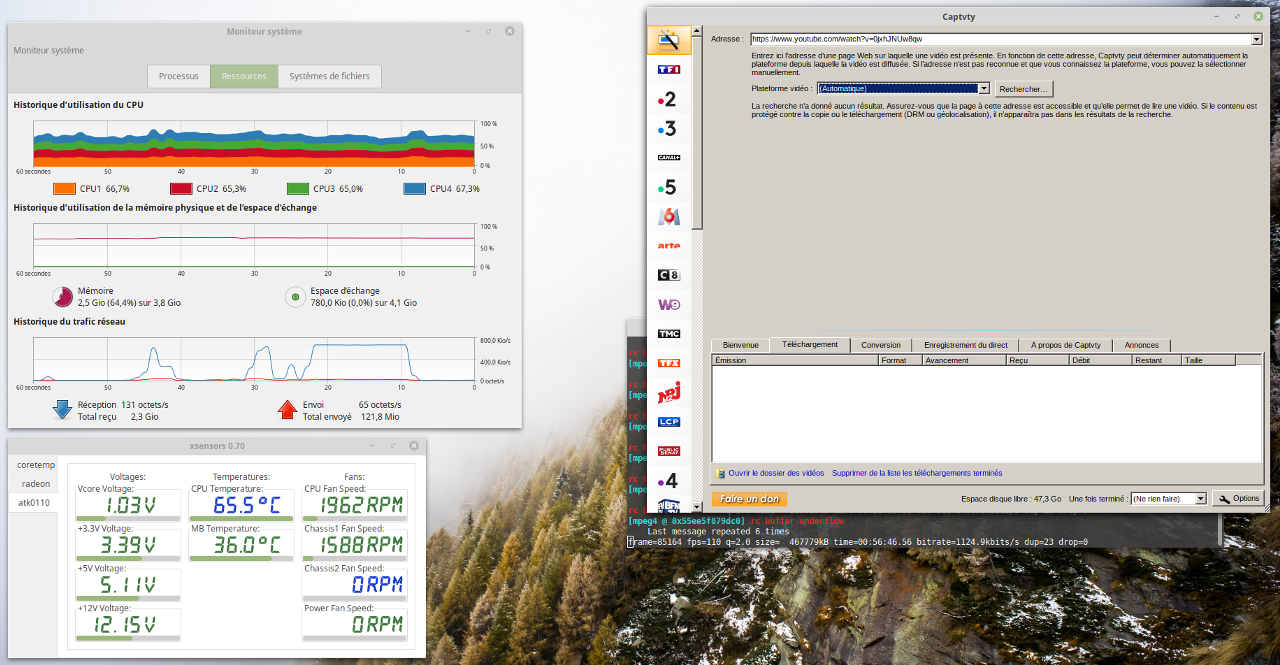Expand the Adresse URL history dropdown
This screenshot has height=665, width=1280.
coord(1257,39)
